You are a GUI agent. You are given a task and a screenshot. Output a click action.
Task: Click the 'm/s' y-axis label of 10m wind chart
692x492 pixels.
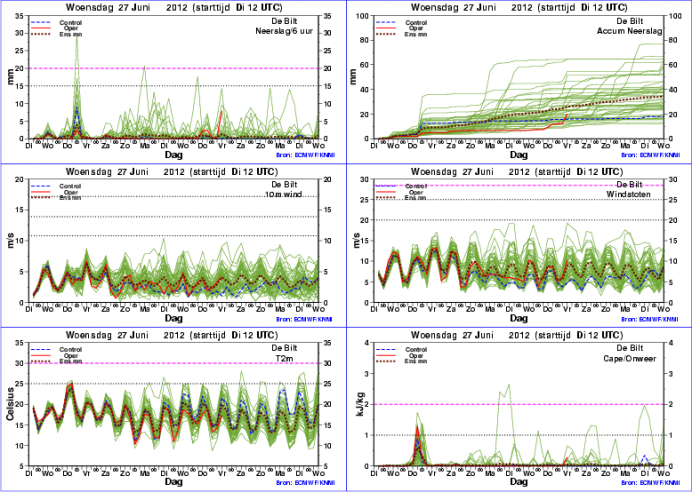[x=11, y=241]
